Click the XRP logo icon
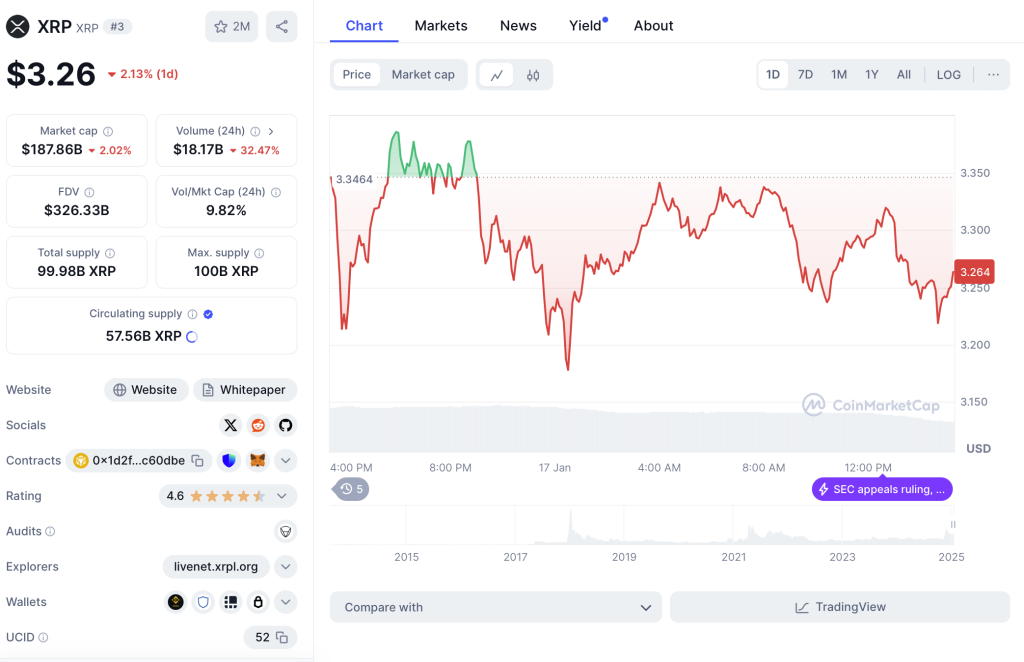The image size is (1024, 662). coord(18,27)
